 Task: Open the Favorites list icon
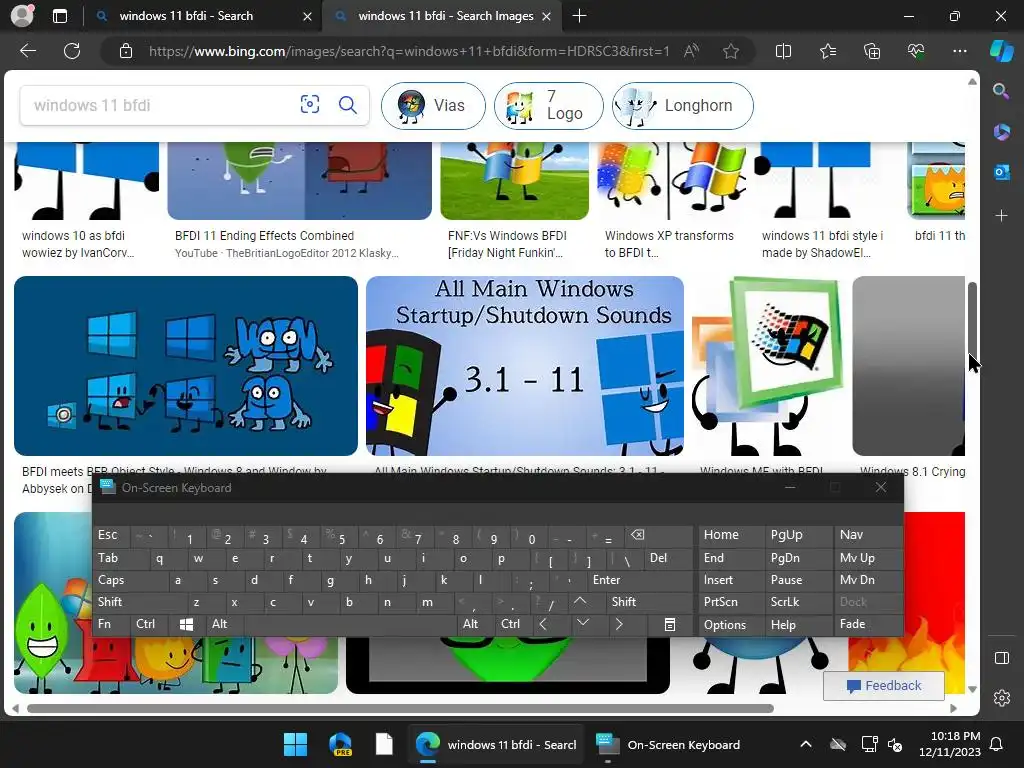[827, 51]
